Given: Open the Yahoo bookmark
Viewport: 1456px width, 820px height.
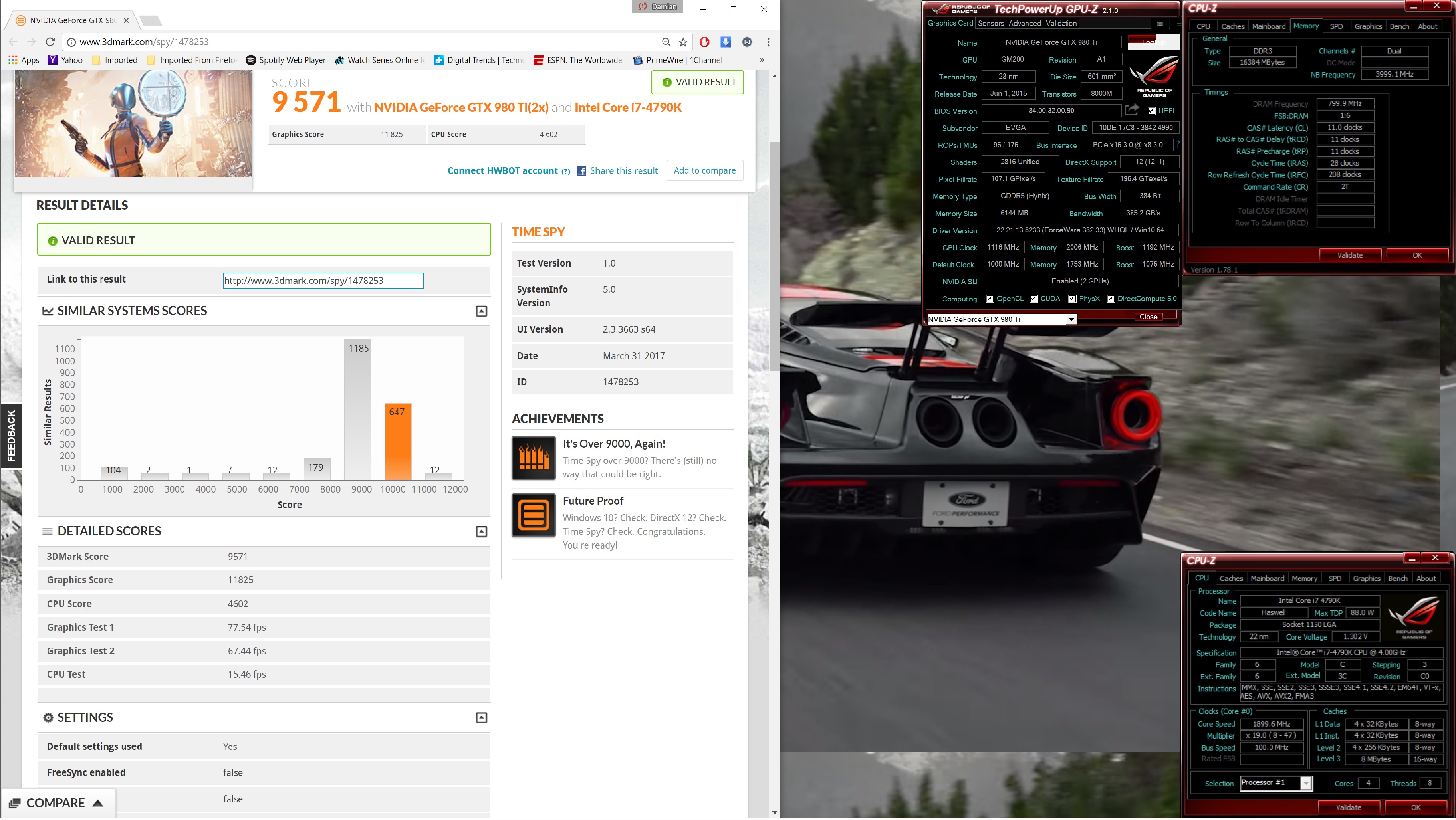Looking at the screenshot, I should [65, 60].
